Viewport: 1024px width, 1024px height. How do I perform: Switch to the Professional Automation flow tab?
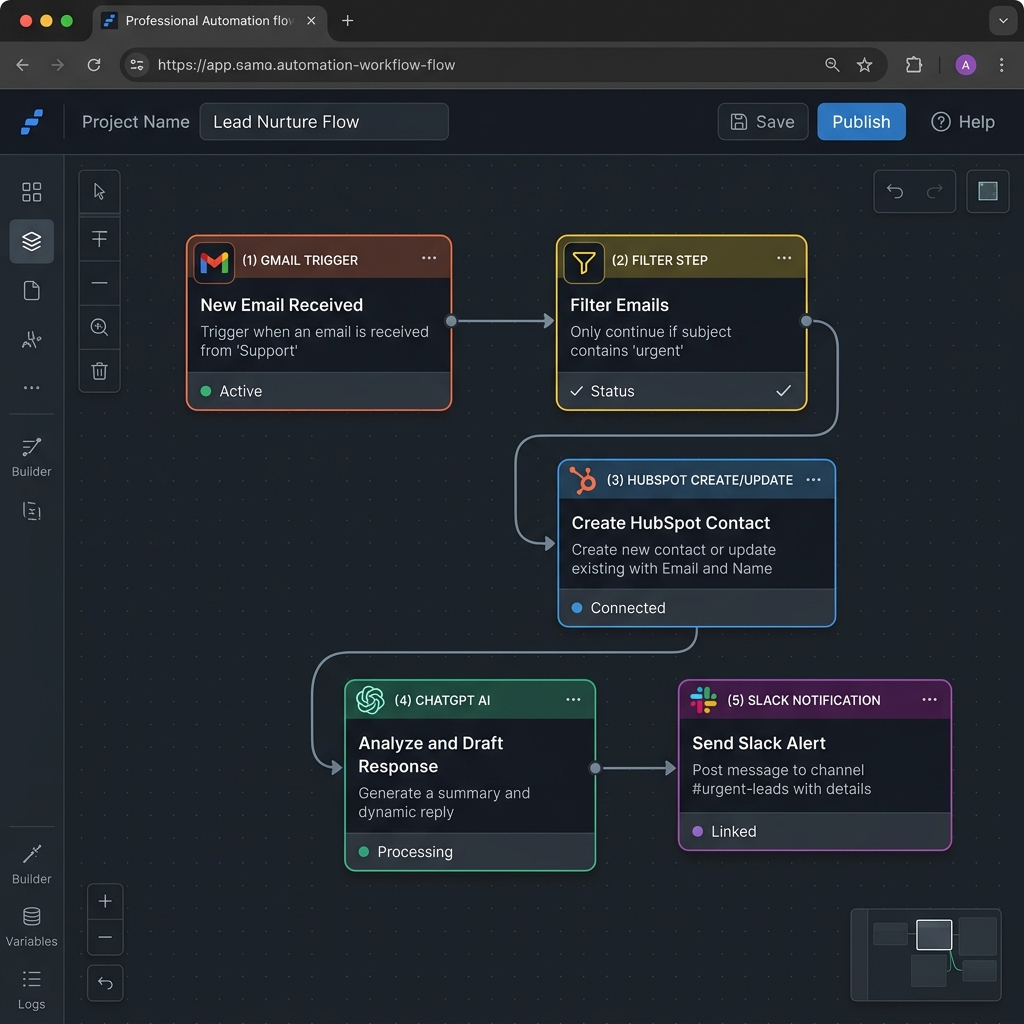[x=209, y=21]
